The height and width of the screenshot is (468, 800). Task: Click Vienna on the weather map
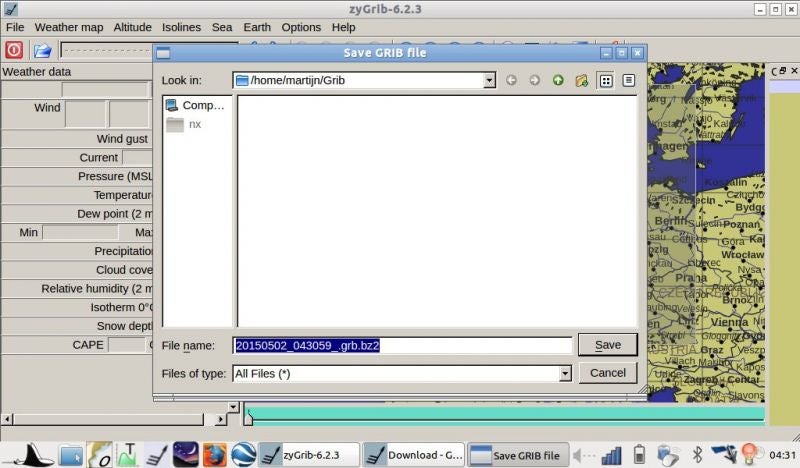click(729, 323)
